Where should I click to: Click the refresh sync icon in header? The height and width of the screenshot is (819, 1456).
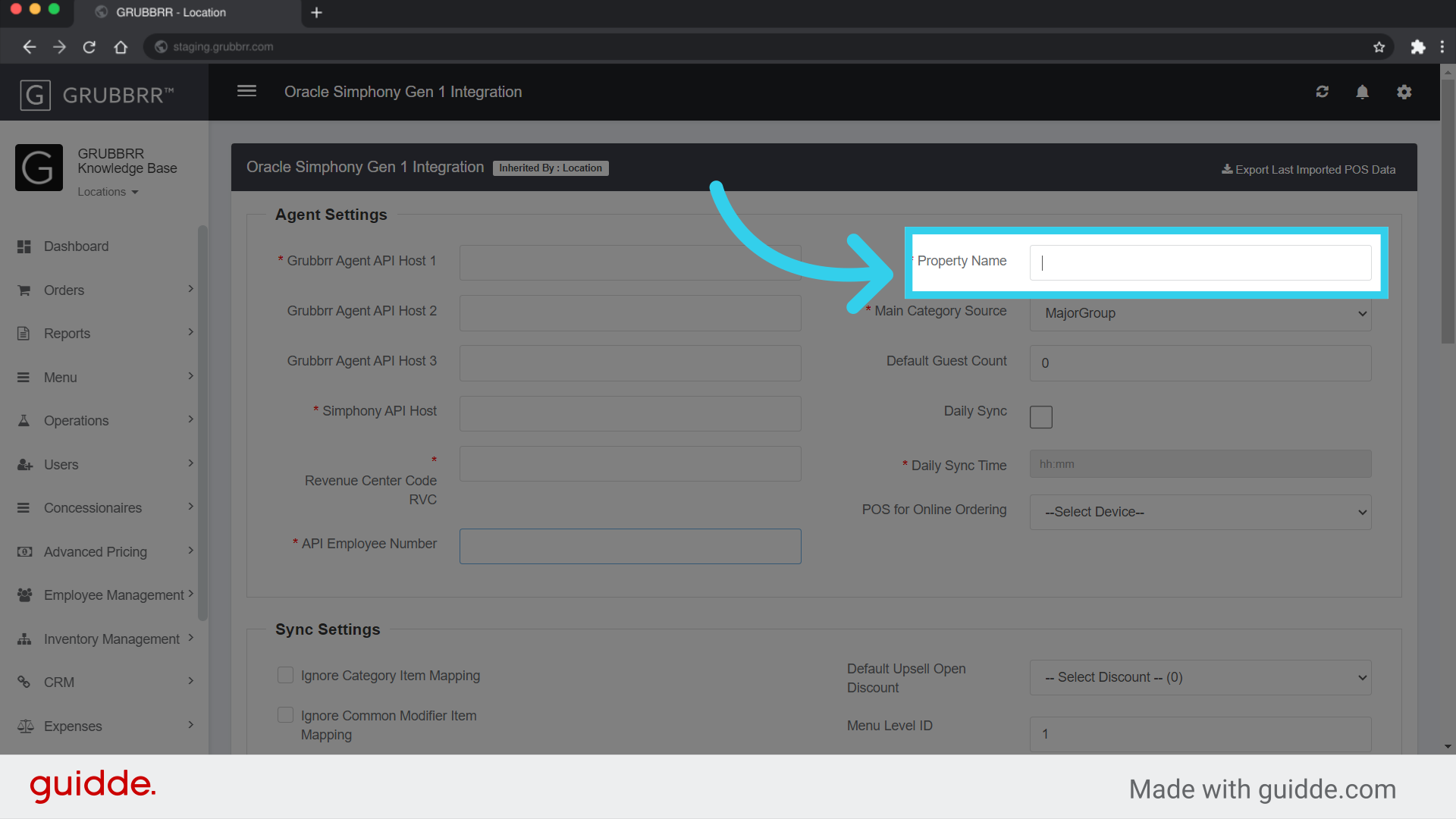pos(1323,92)
